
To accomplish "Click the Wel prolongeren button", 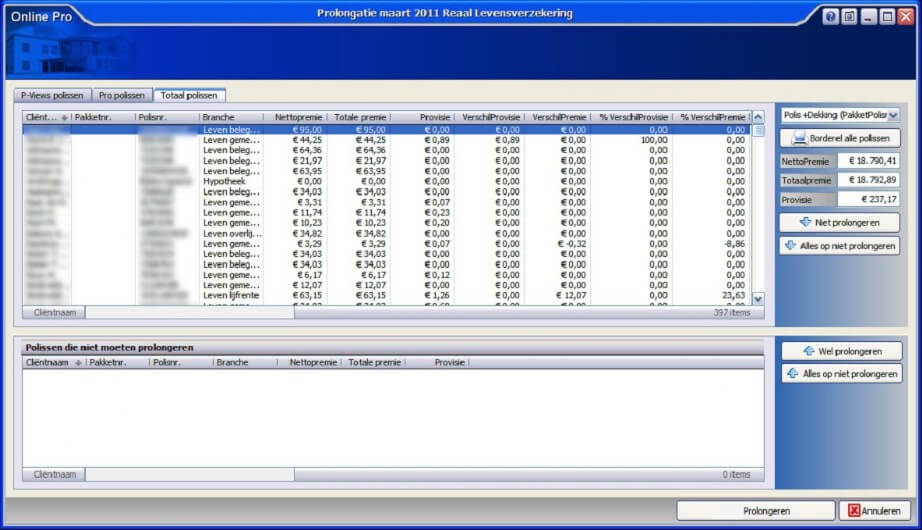I will point(841,351).
